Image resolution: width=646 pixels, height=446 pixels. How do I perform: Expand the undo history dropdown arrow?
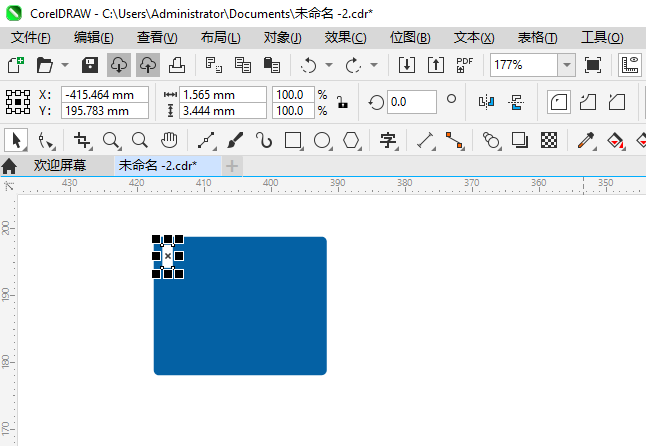point(329,65)
